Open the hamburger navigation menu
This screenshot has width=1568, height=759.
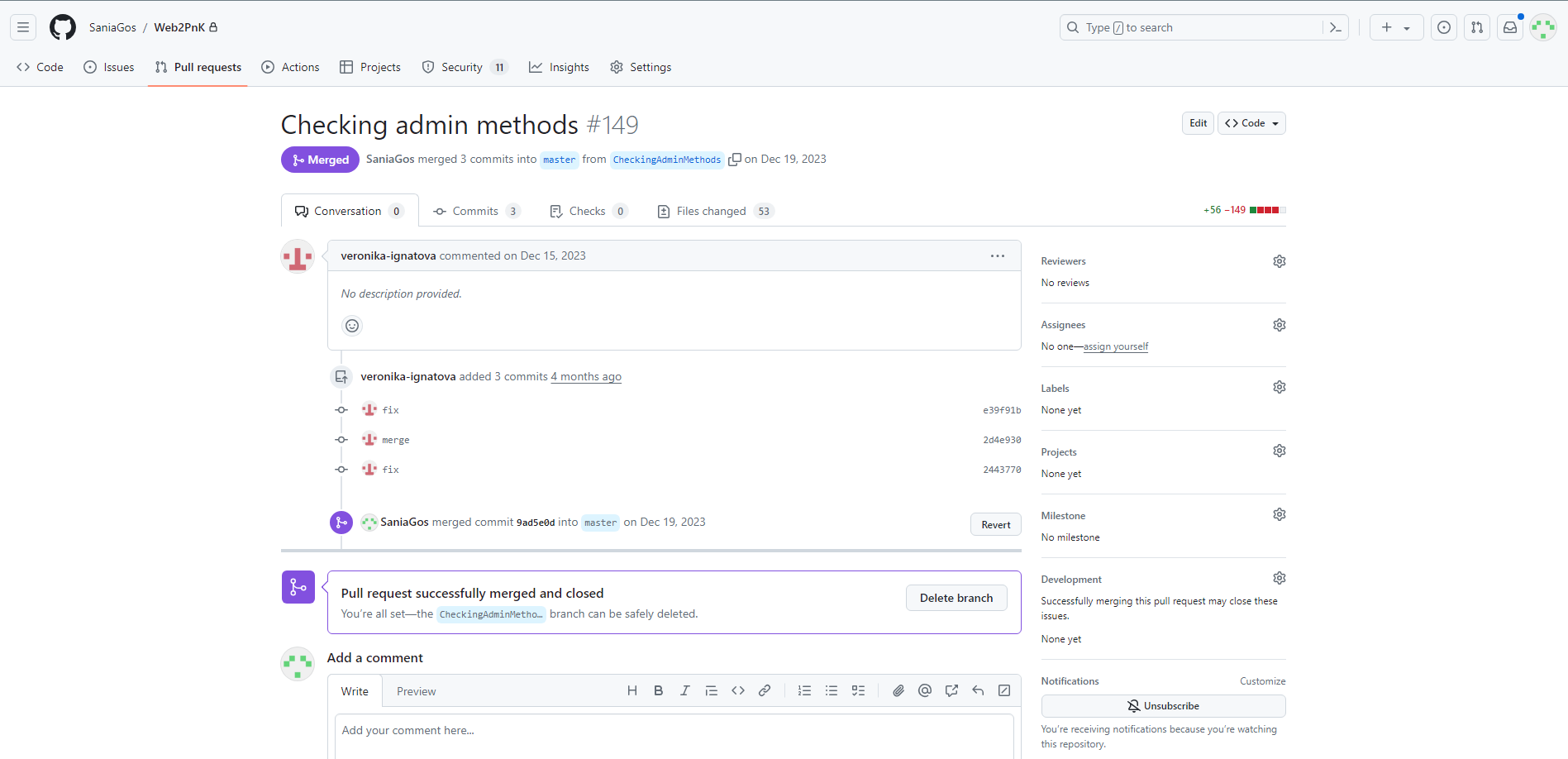coord(23,27)
